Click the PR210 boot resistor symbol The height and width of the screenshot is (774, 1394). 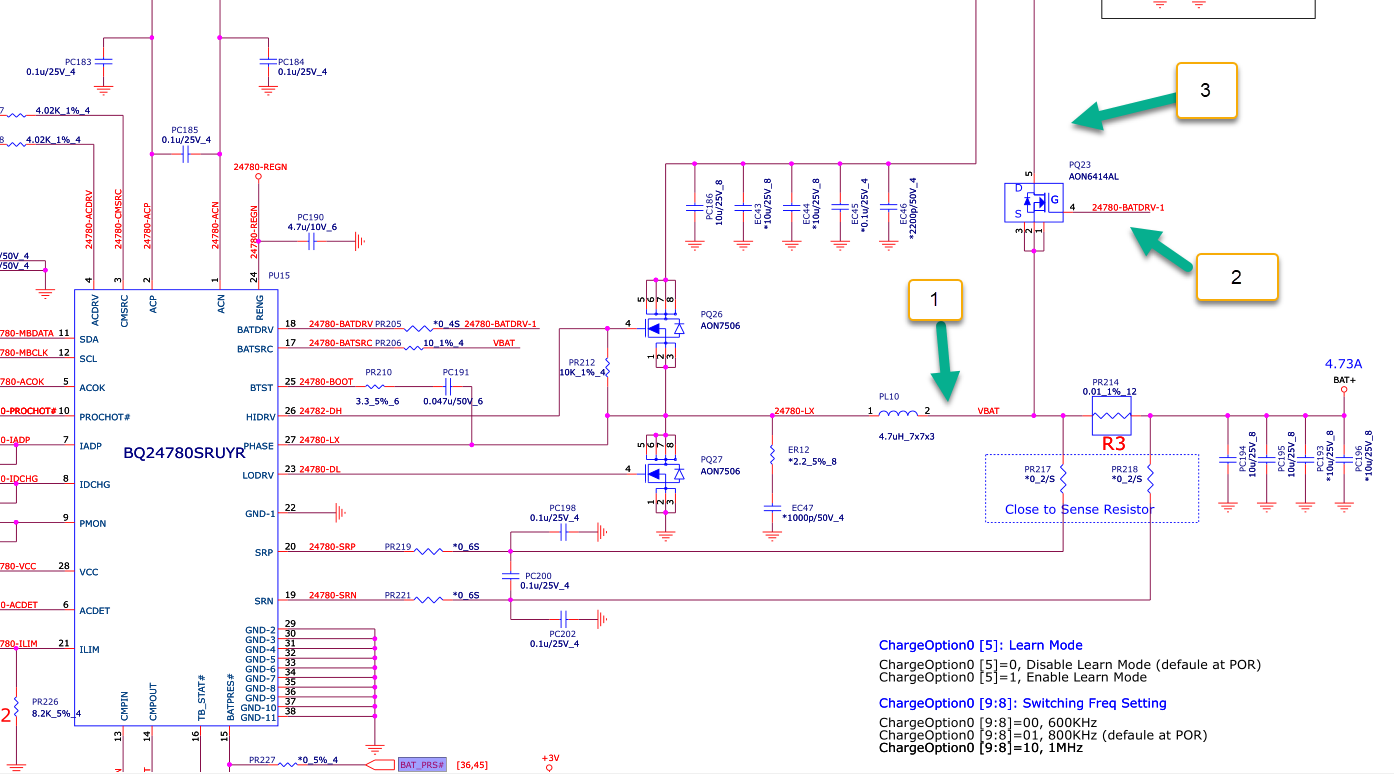(375, 387)
